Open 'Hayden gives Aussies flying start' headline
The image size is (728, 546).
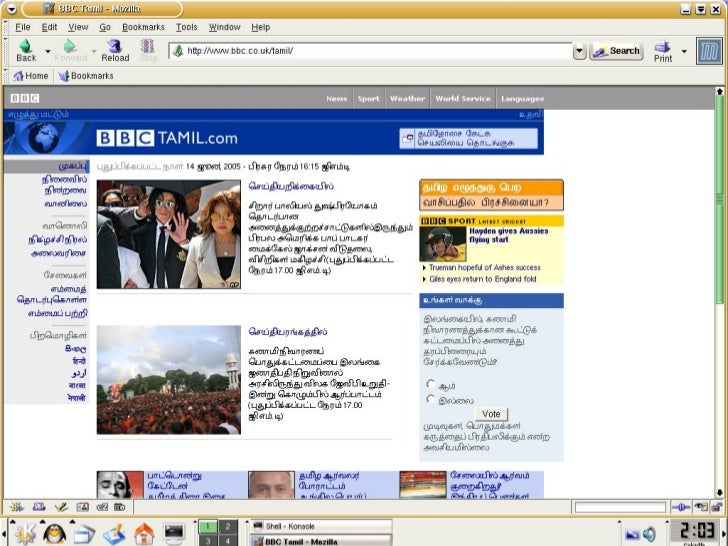[508, 235]
